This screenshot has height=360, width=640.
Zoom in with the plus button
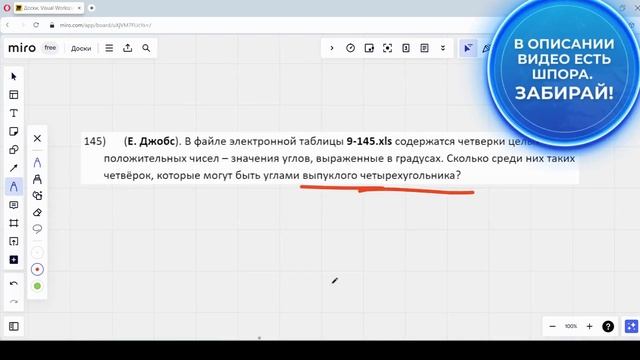pyautogui.click(x=589, y=326)
